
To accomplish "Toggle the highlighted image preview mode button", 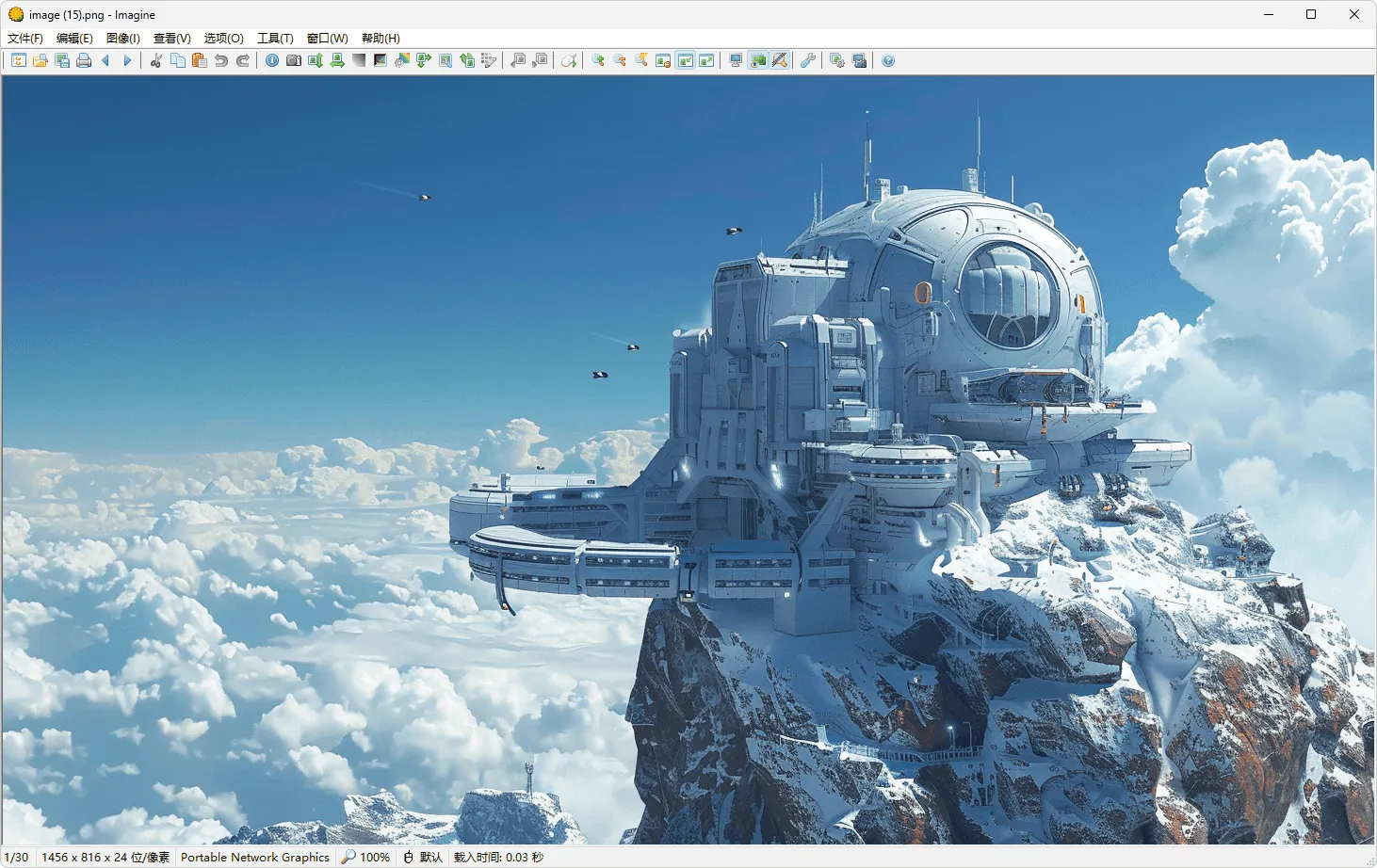I will (758, 60).
